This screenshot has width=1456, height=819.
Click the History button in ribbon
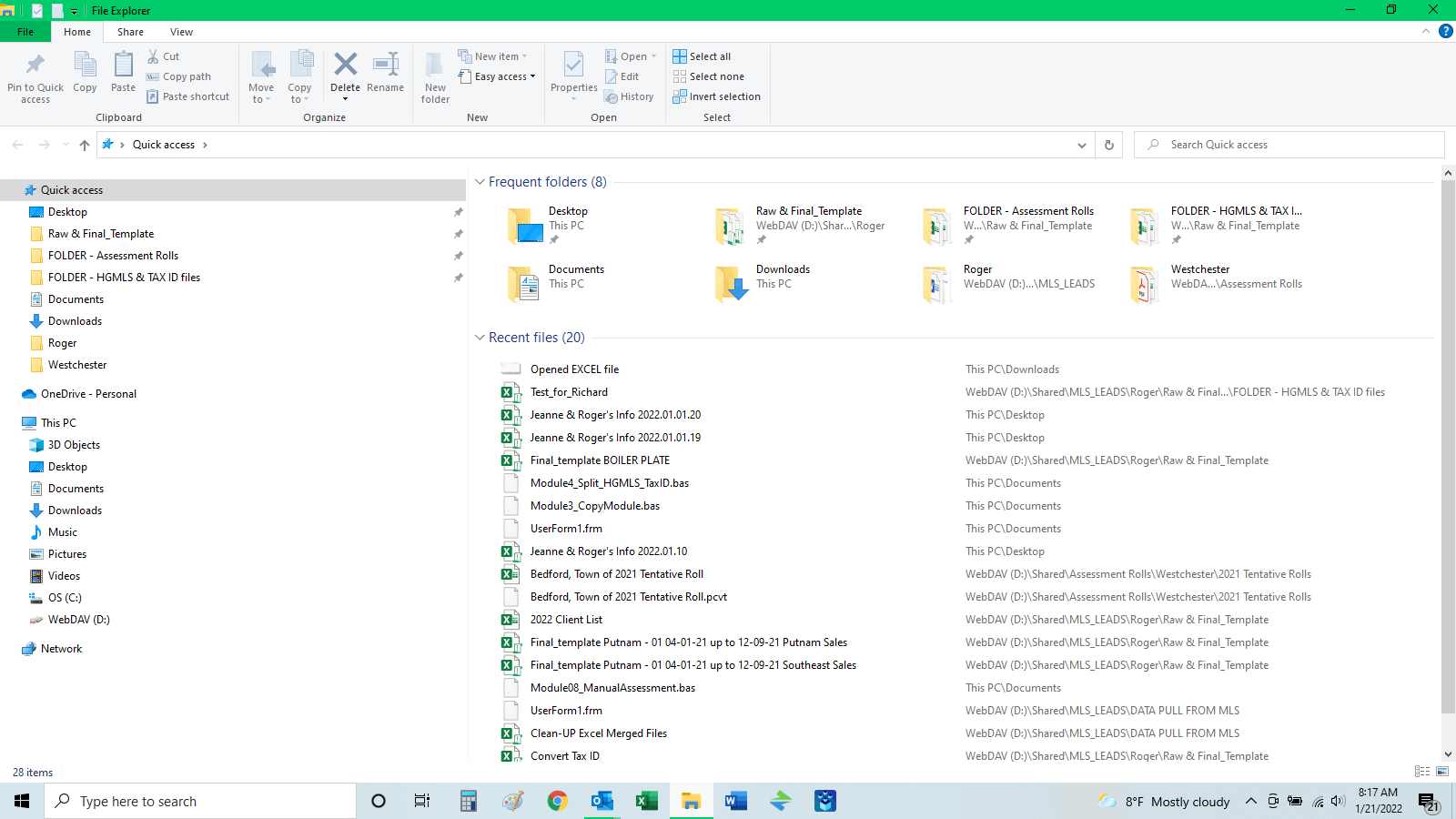coord(629,96)
